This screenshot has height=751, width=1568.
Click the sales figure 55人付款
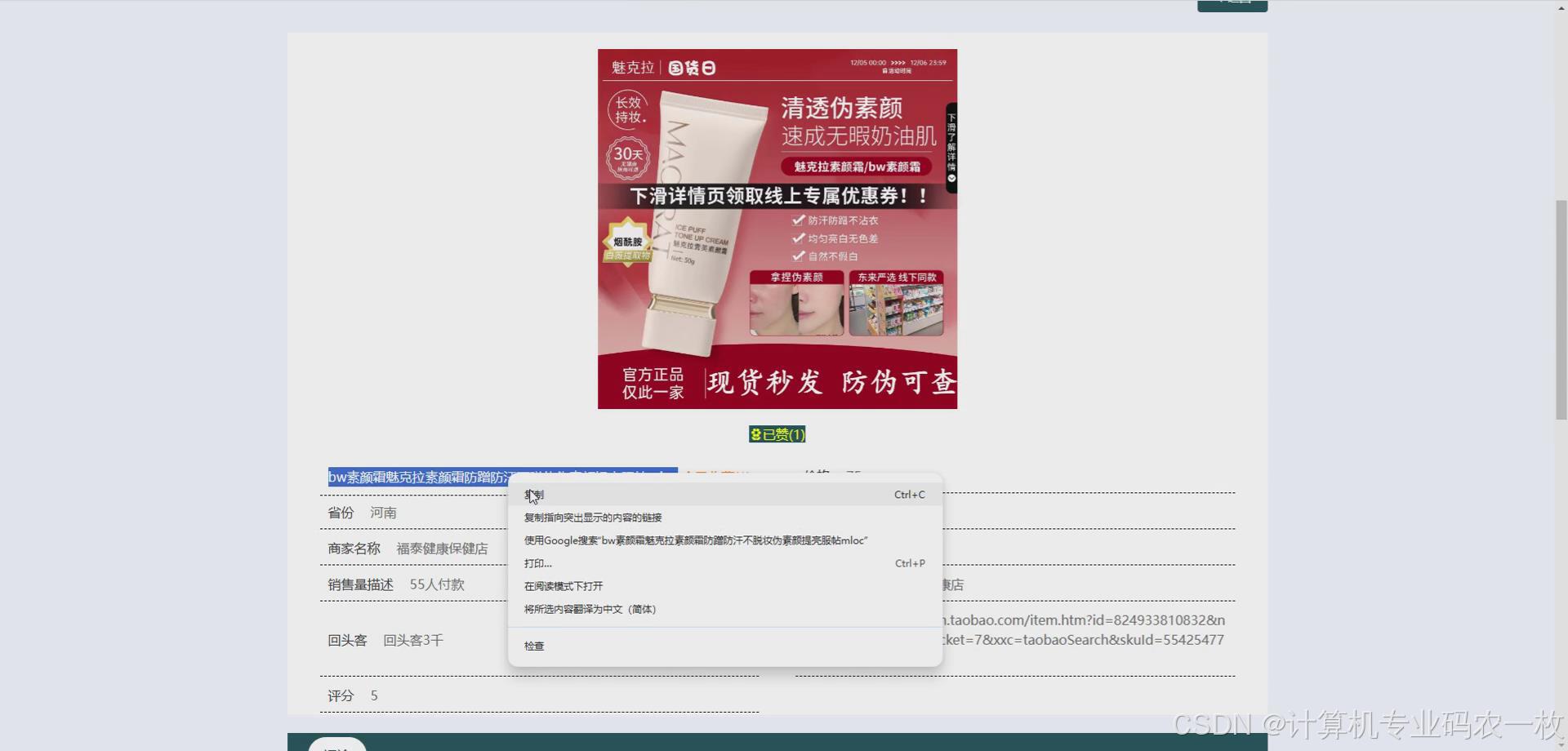[x=437, y=584]
